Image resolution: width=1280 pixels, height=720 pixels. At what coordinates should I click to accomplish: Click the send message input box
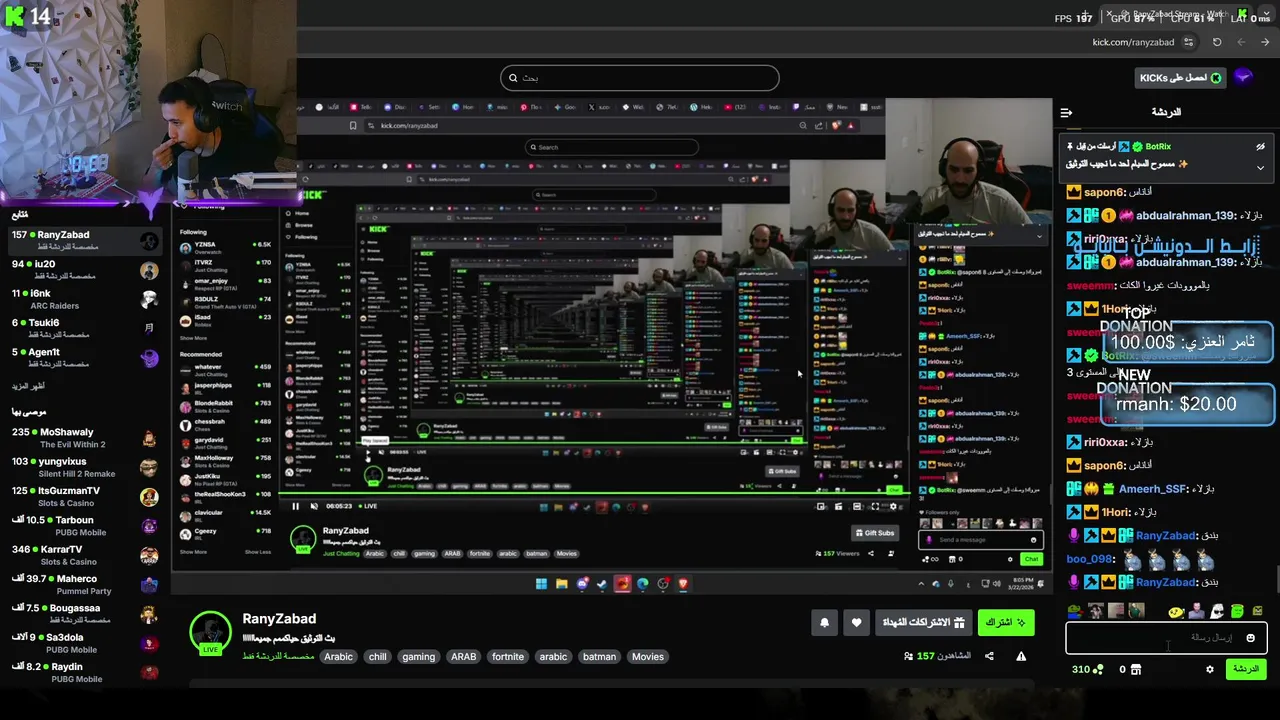[x=1166, y=638]
